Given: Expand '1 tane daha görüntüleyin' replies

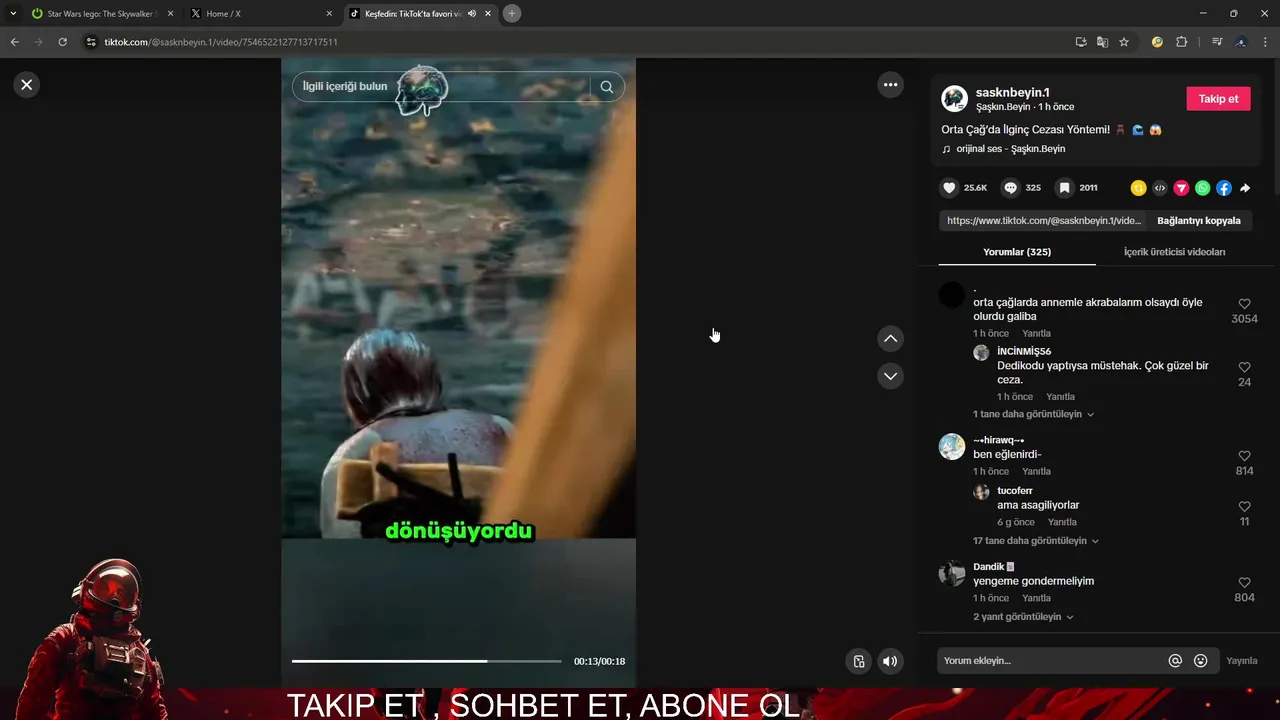Looking at the screenshot, I should coord(1033,414).
